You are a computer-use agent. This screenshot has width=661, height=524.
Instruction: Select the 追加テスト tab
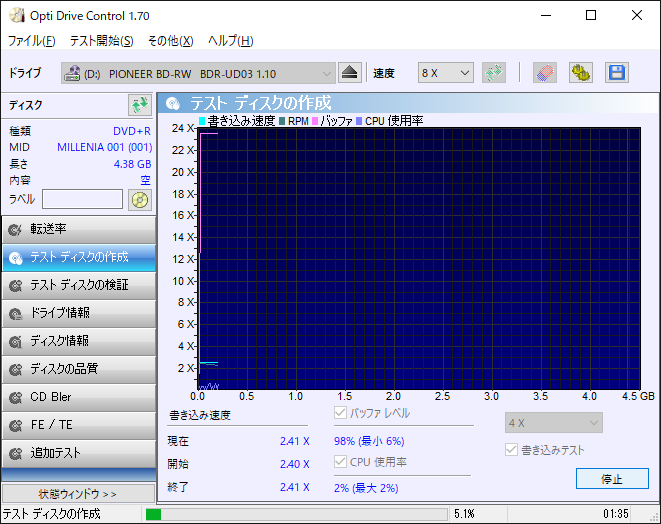79,454
